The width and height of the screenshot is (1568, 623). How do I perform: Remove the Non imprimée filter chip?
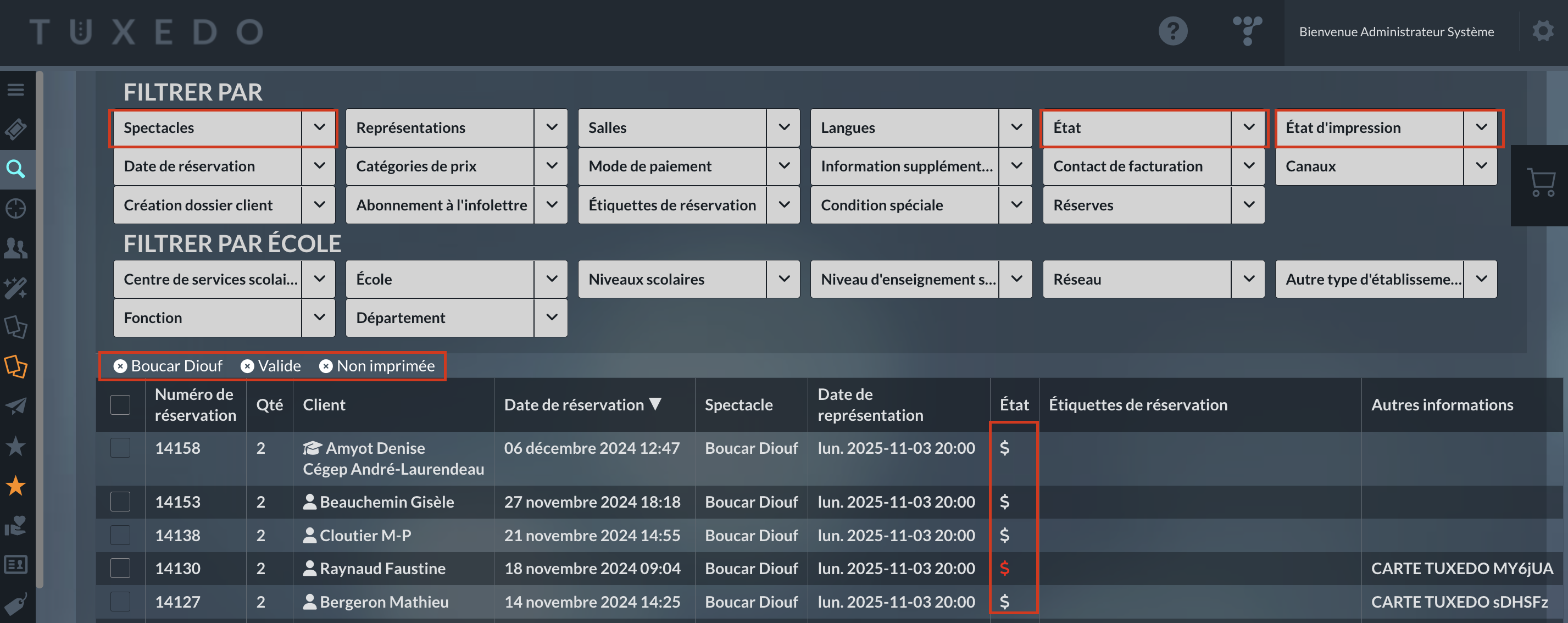click(326, 366)
